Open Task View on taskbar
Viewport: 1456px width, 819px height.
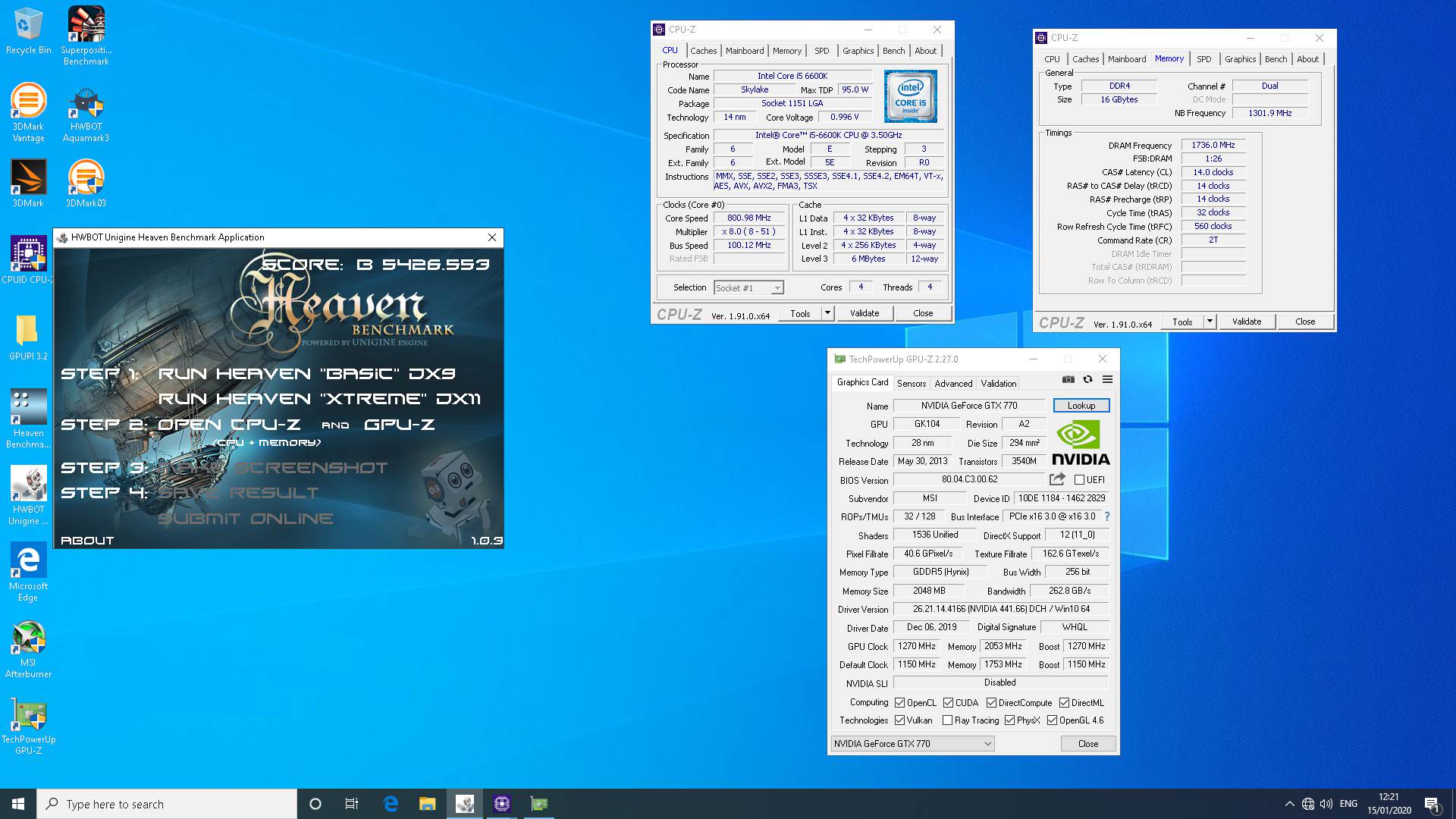[x=352, y=804]
